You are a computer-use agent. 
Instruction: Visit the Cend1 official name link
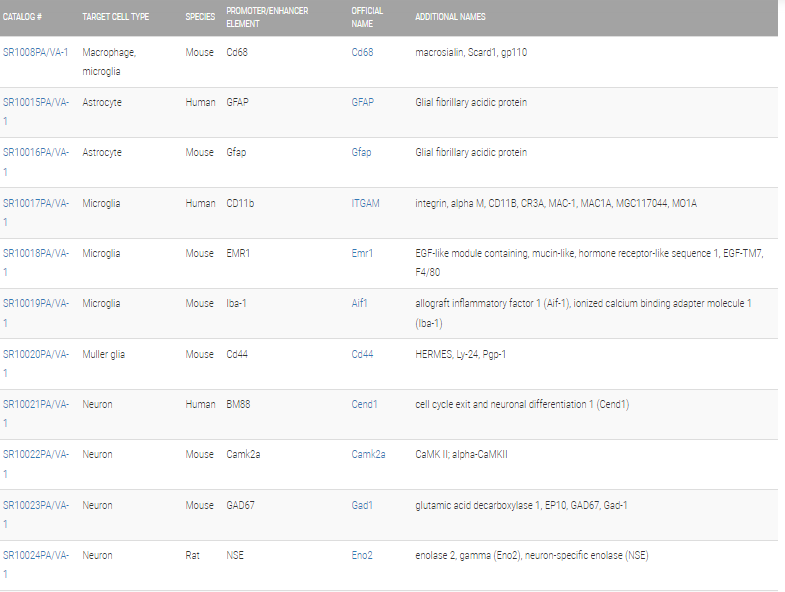364,405
